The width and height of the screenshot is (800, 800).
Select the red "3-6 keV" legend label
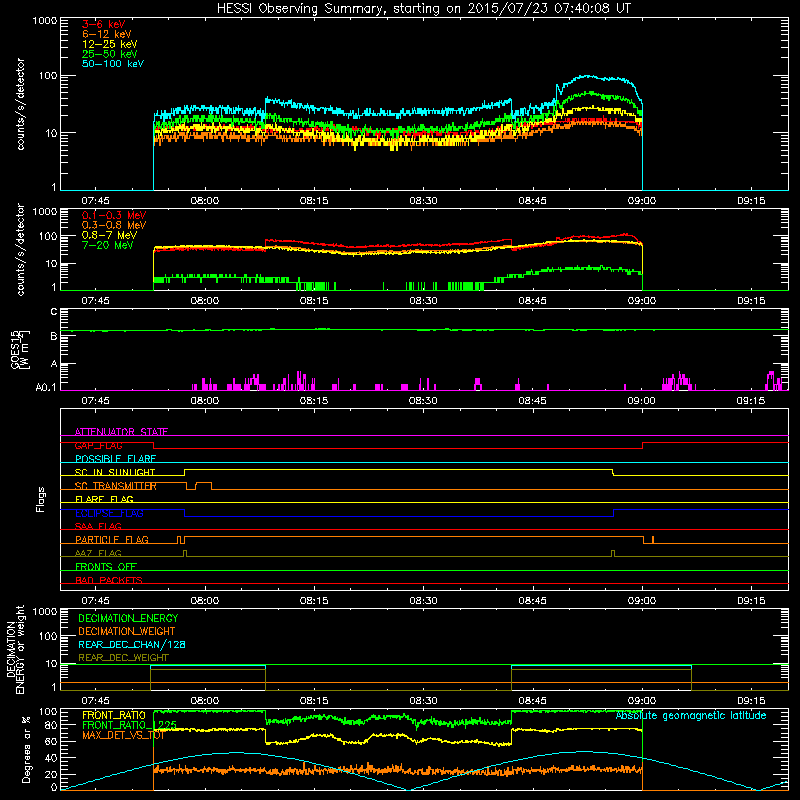pos(104,24)
